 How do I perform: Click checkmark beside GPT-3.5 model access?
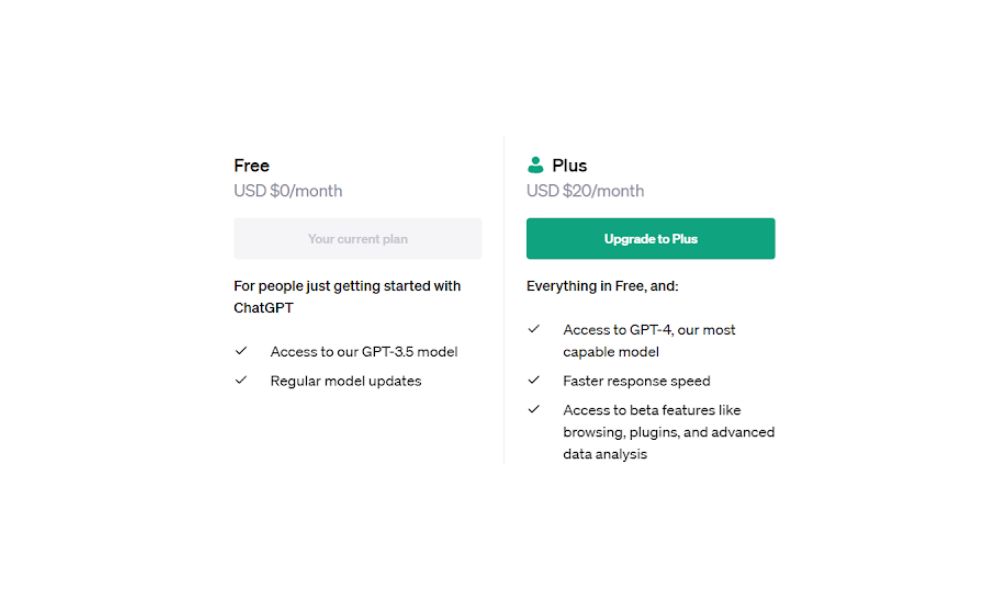(241, 351)
